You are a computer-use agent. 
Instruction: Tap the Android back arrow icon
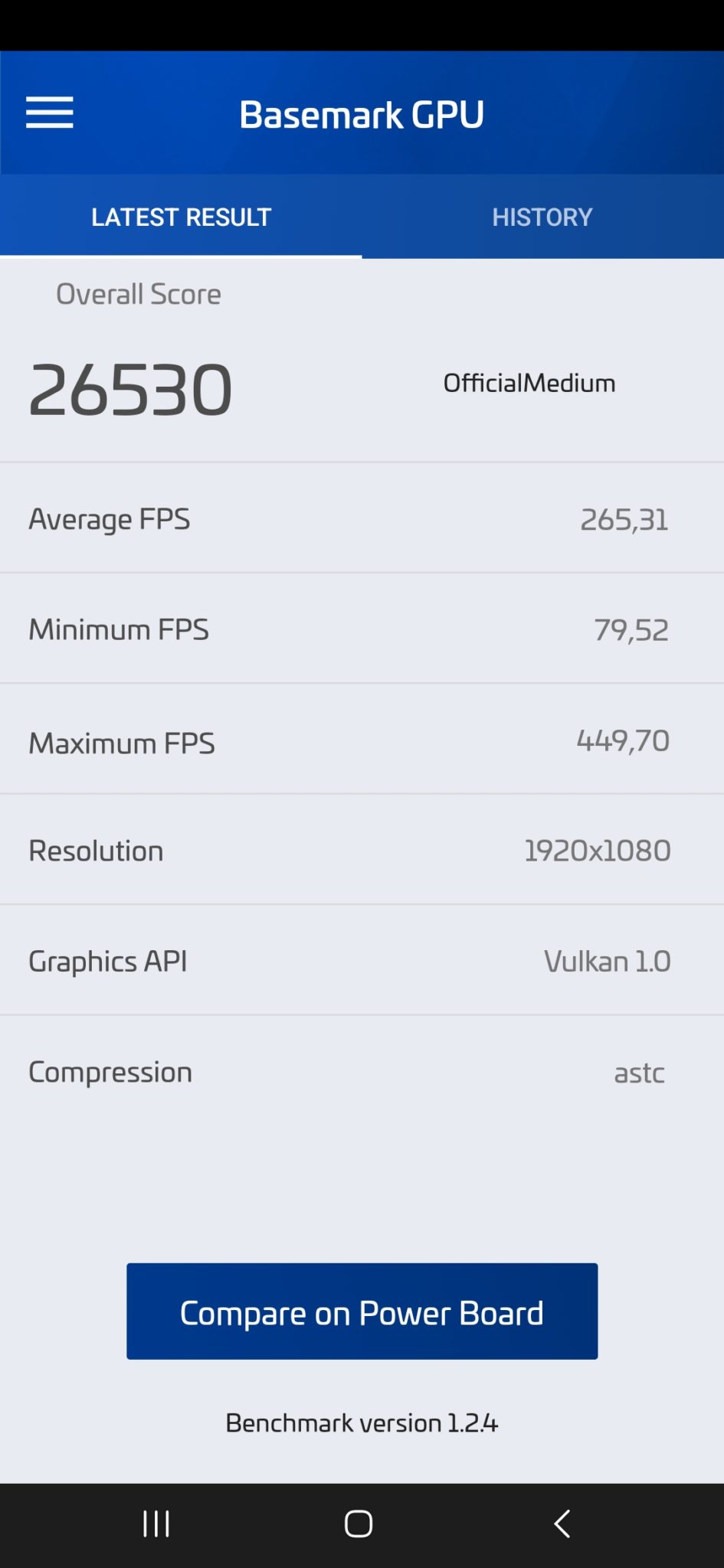tap(562, 1524)
